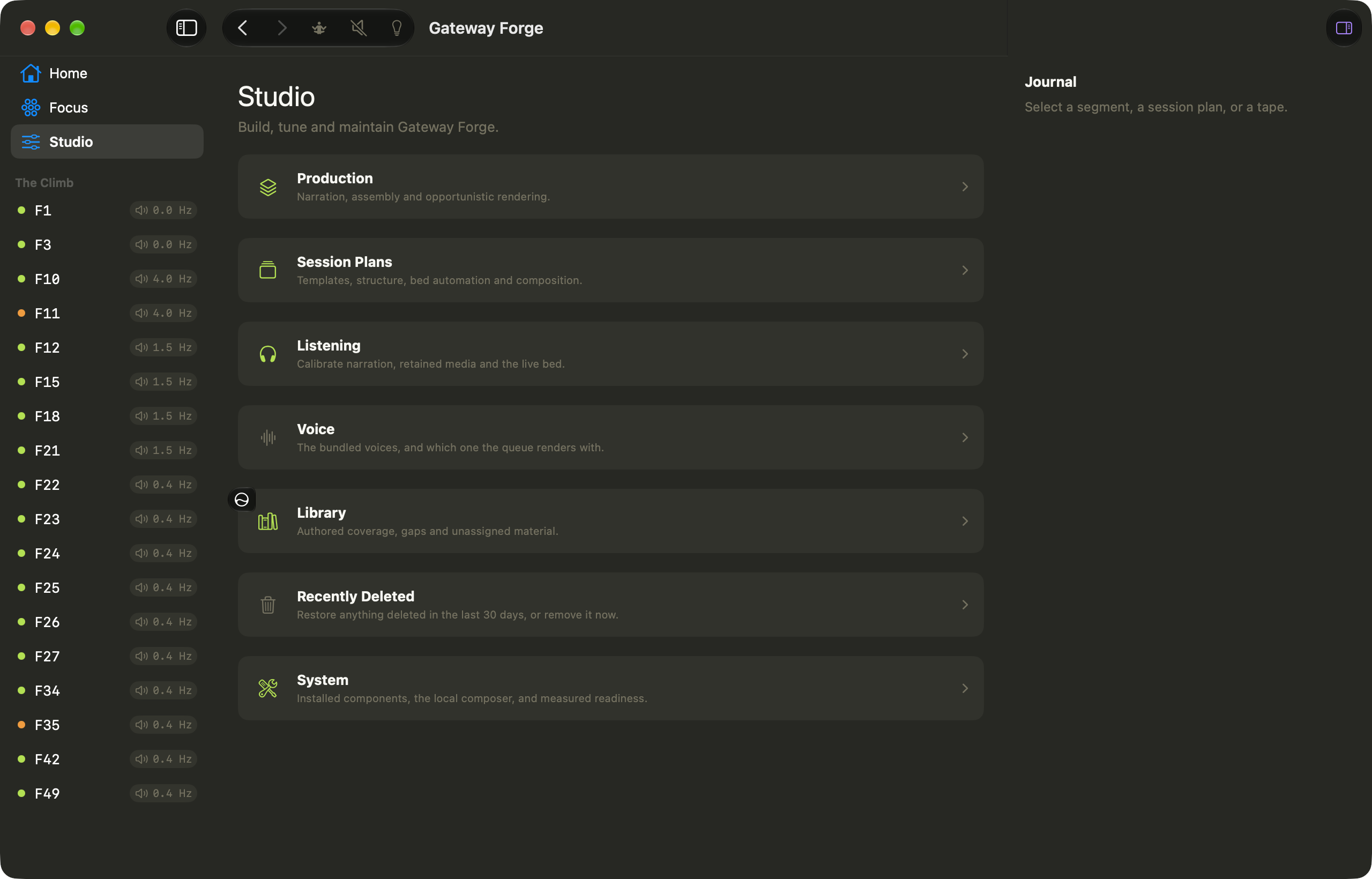The width and height of the screenshot is (1372, 879).
Task: Expand Voice with its chevron
Action: click(x=965, y=437)
